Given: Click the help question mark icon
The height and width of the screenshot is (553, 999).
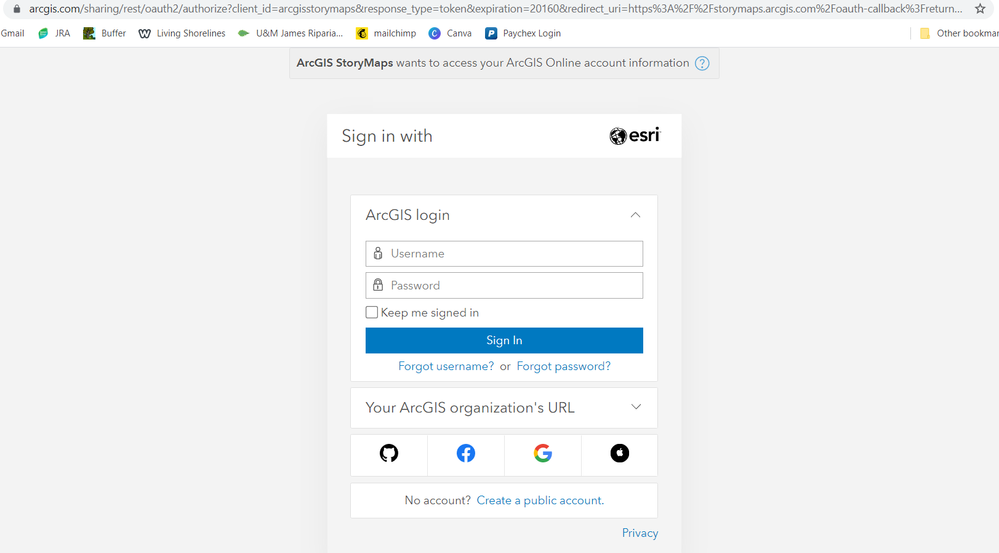Looking at the screenshot, I should click(x=702, y=63).
